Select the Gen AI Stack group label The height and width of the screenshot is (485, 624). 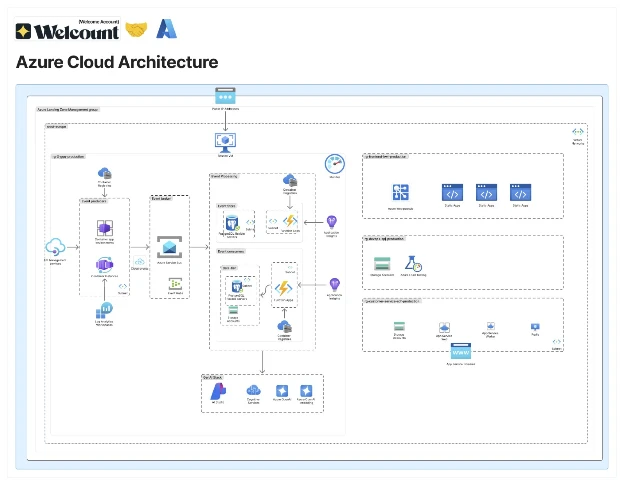pos(213,377)
